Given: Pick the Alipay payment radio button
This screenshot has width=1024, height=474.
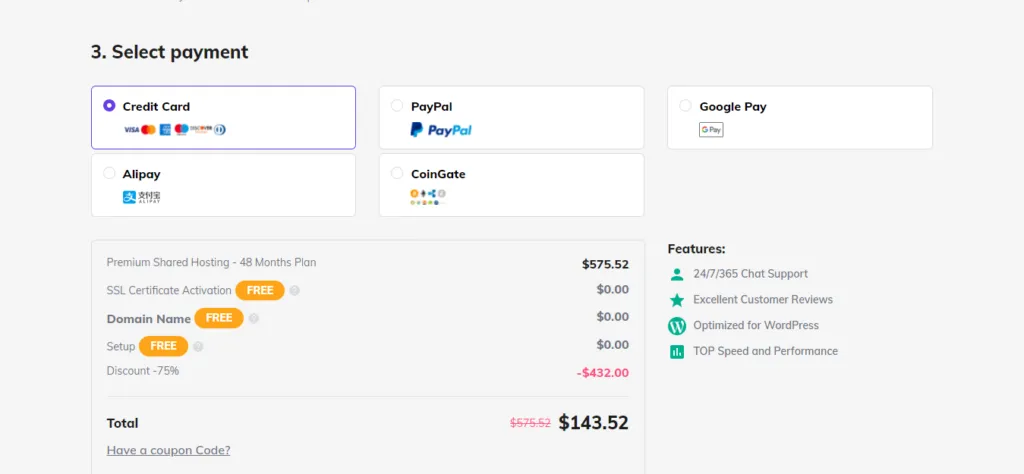Looking at the screenshot, I should pyautogui.click(x=109, y=173).
